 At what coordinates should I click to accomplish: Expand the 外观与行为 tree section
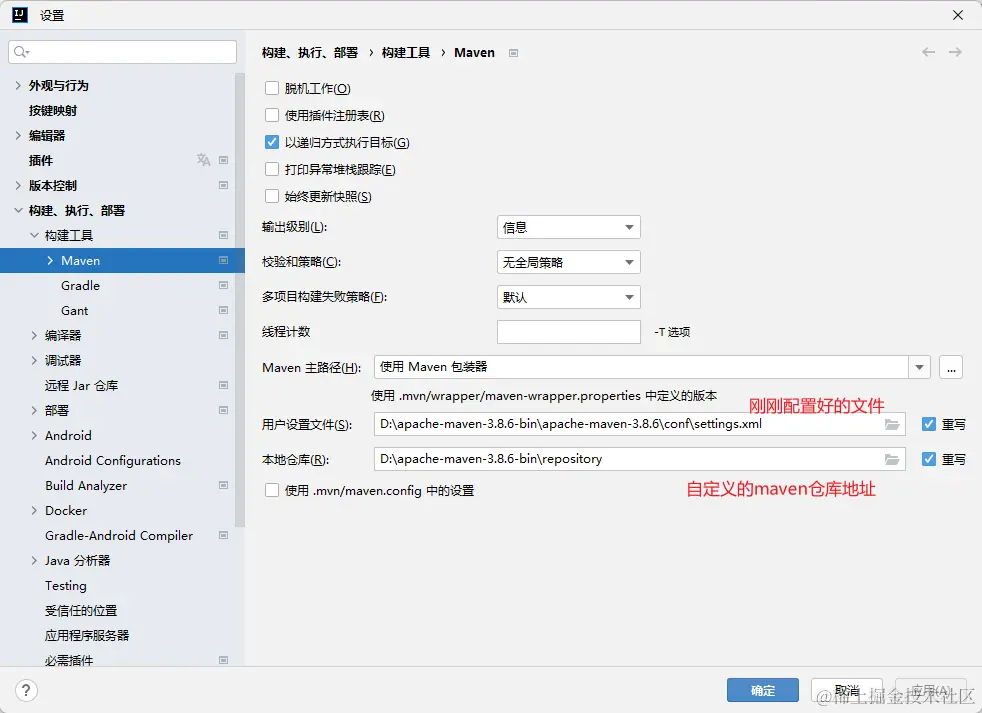[x=20, y=85]
